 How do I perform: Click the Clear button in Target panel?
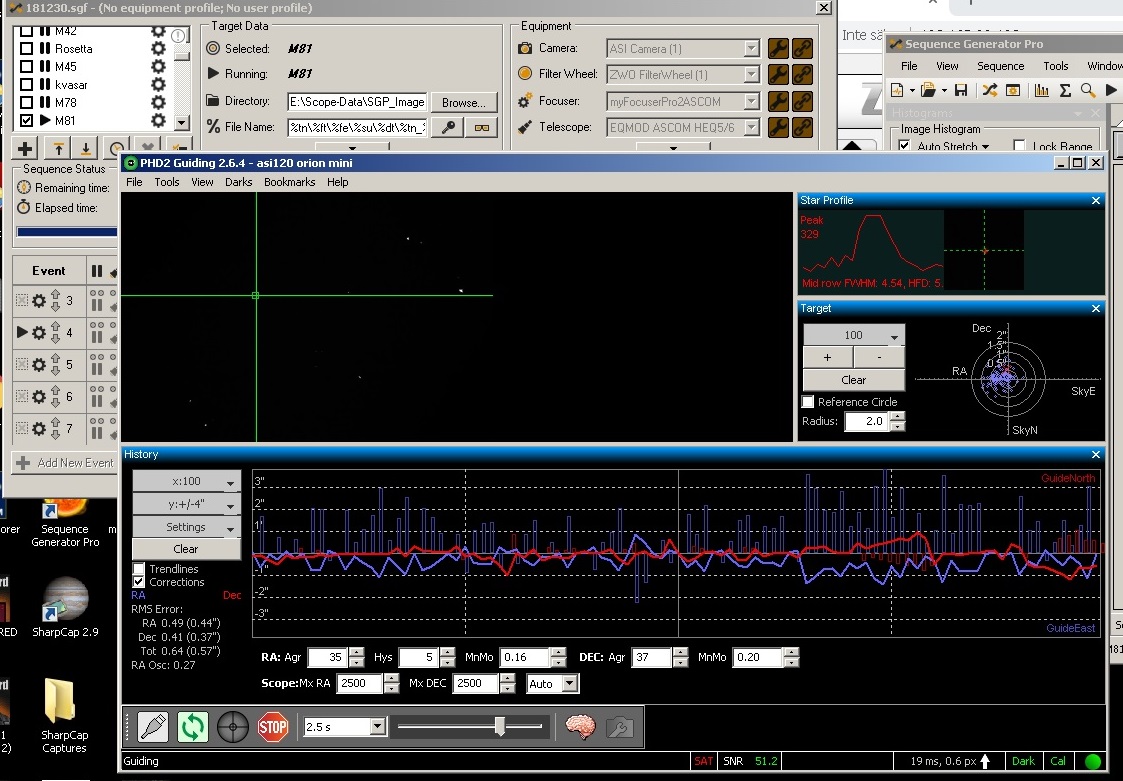[853, 380]
